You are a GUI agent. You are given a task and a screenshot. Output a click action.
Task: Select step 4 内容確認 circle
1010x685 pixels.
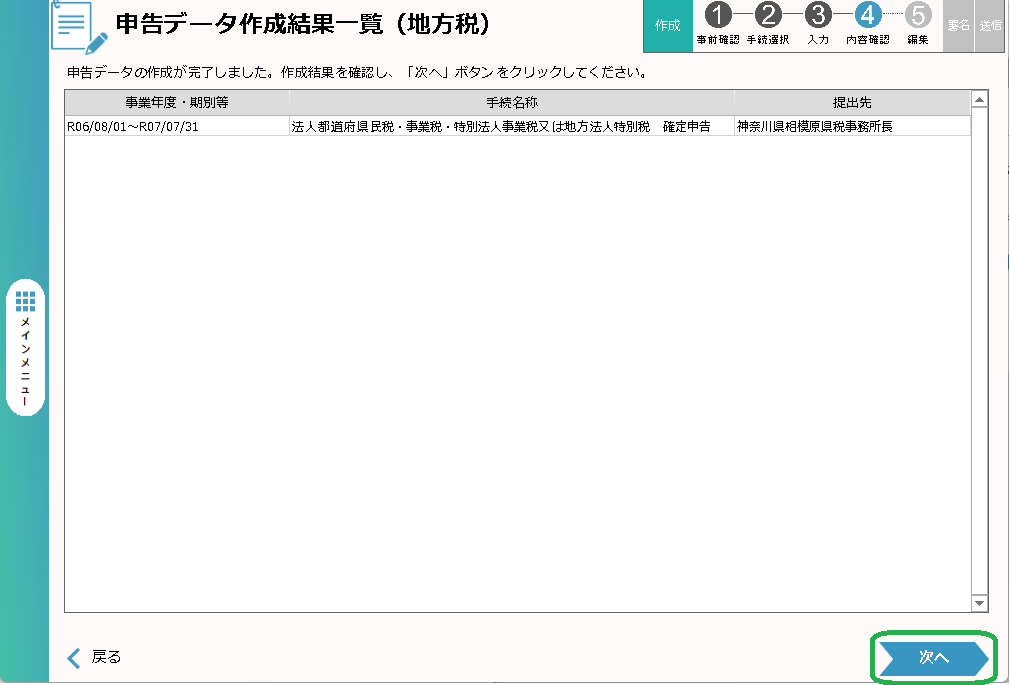[867, 16]
